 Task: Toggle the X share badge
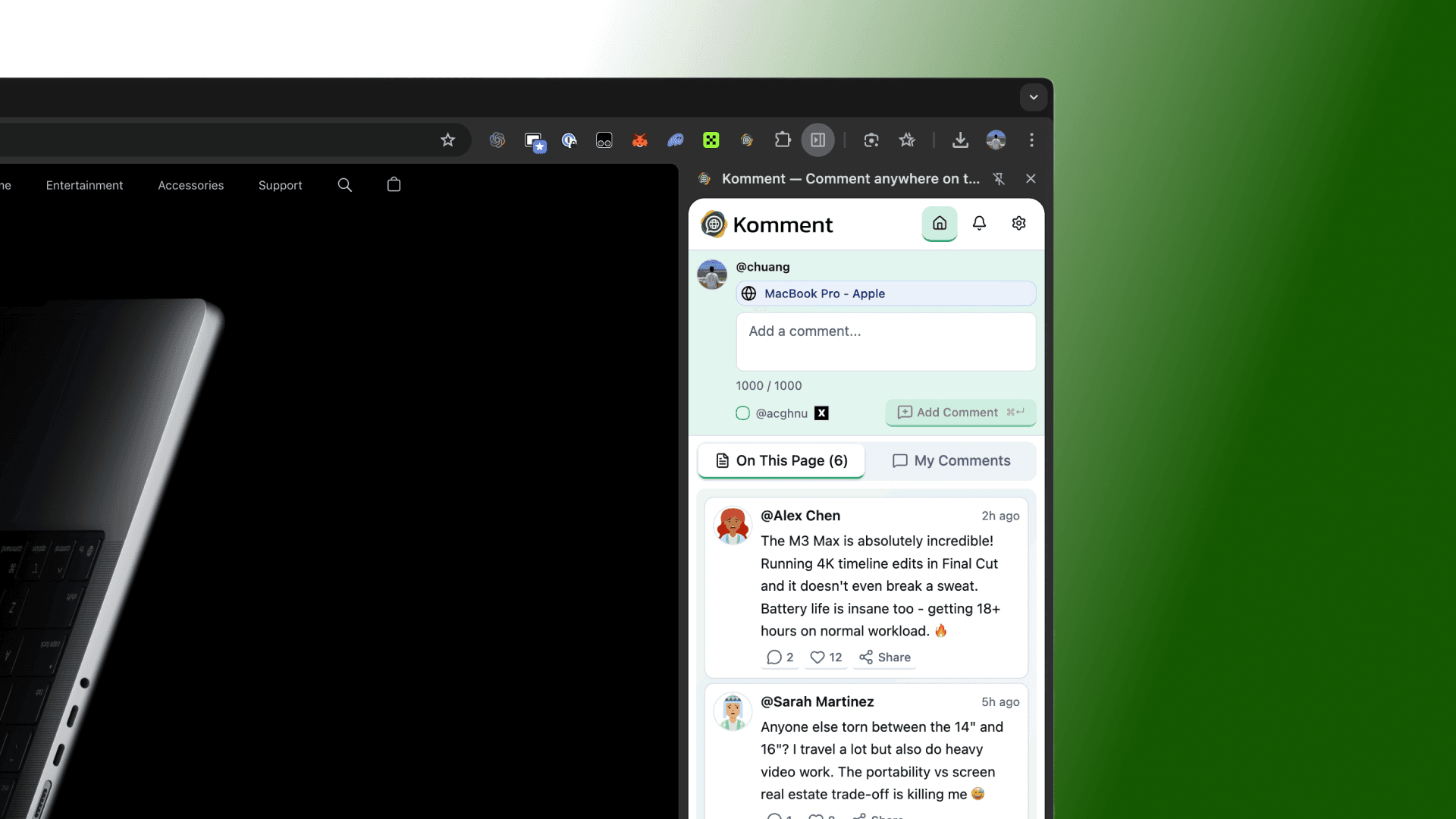[x=821, y=413]
